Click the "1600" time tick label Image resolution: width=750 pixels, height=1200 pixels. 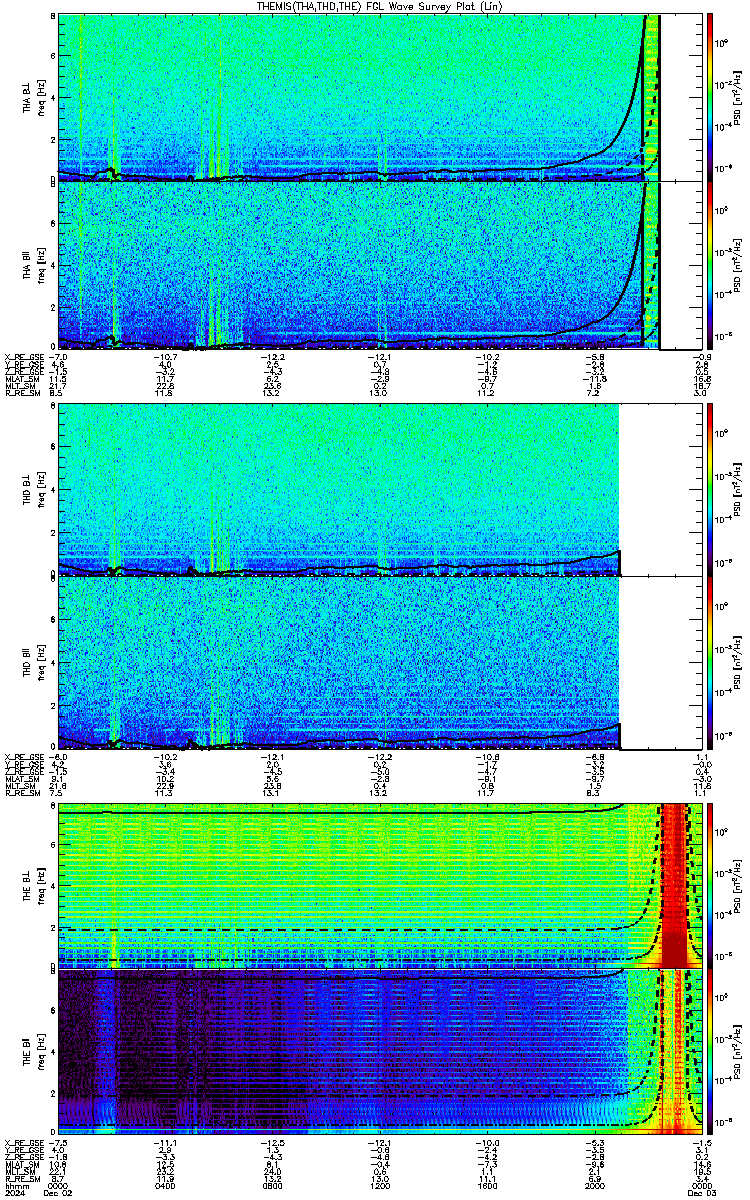pos(487,1186)
